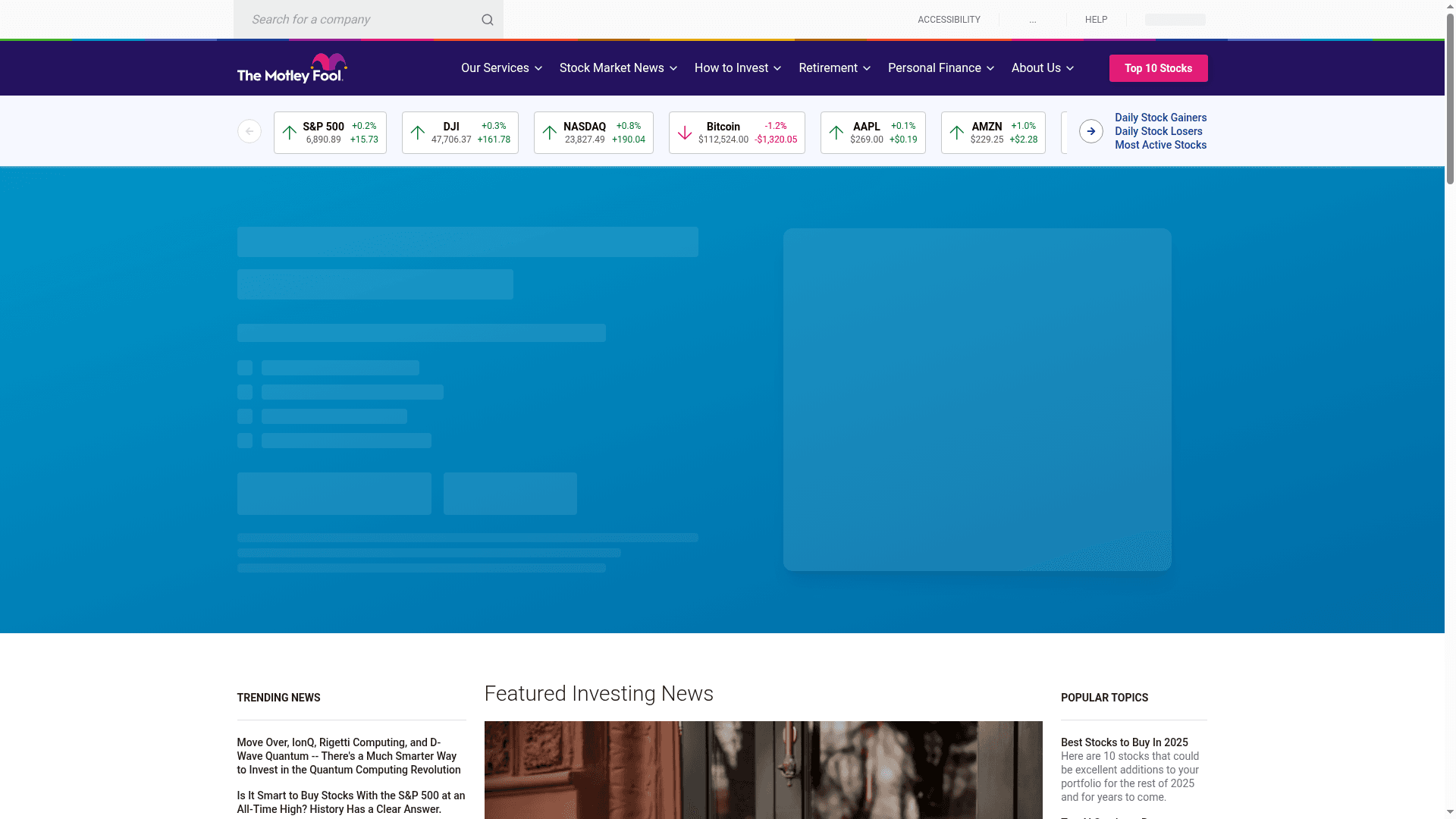The width and height of the screenshot is (1456, 819).
Task: Click the up arrow on the NASDAQ card
Action: pyautogui.click(x=550, y=132)
